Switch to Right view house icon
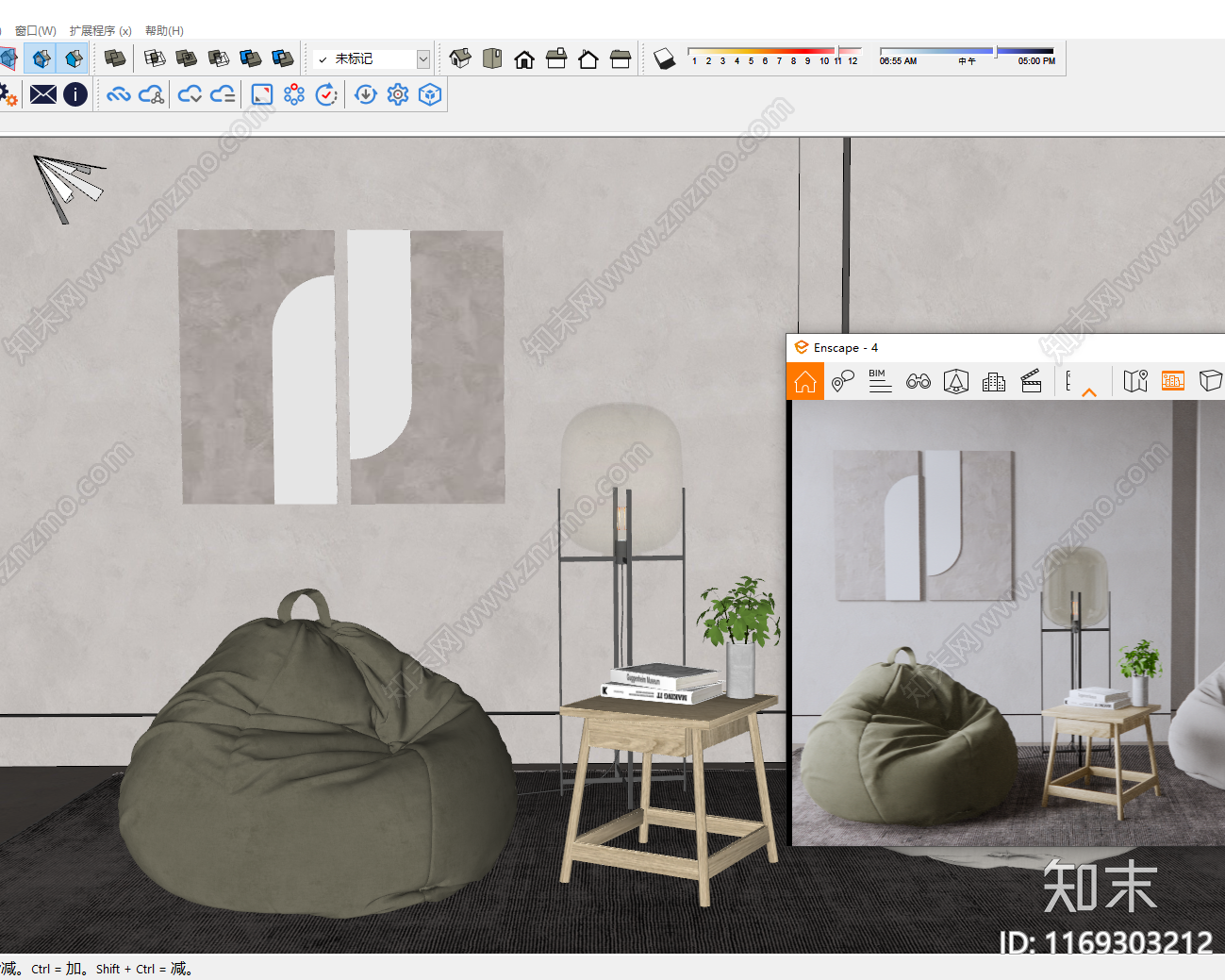 click(x=556, y=58)
